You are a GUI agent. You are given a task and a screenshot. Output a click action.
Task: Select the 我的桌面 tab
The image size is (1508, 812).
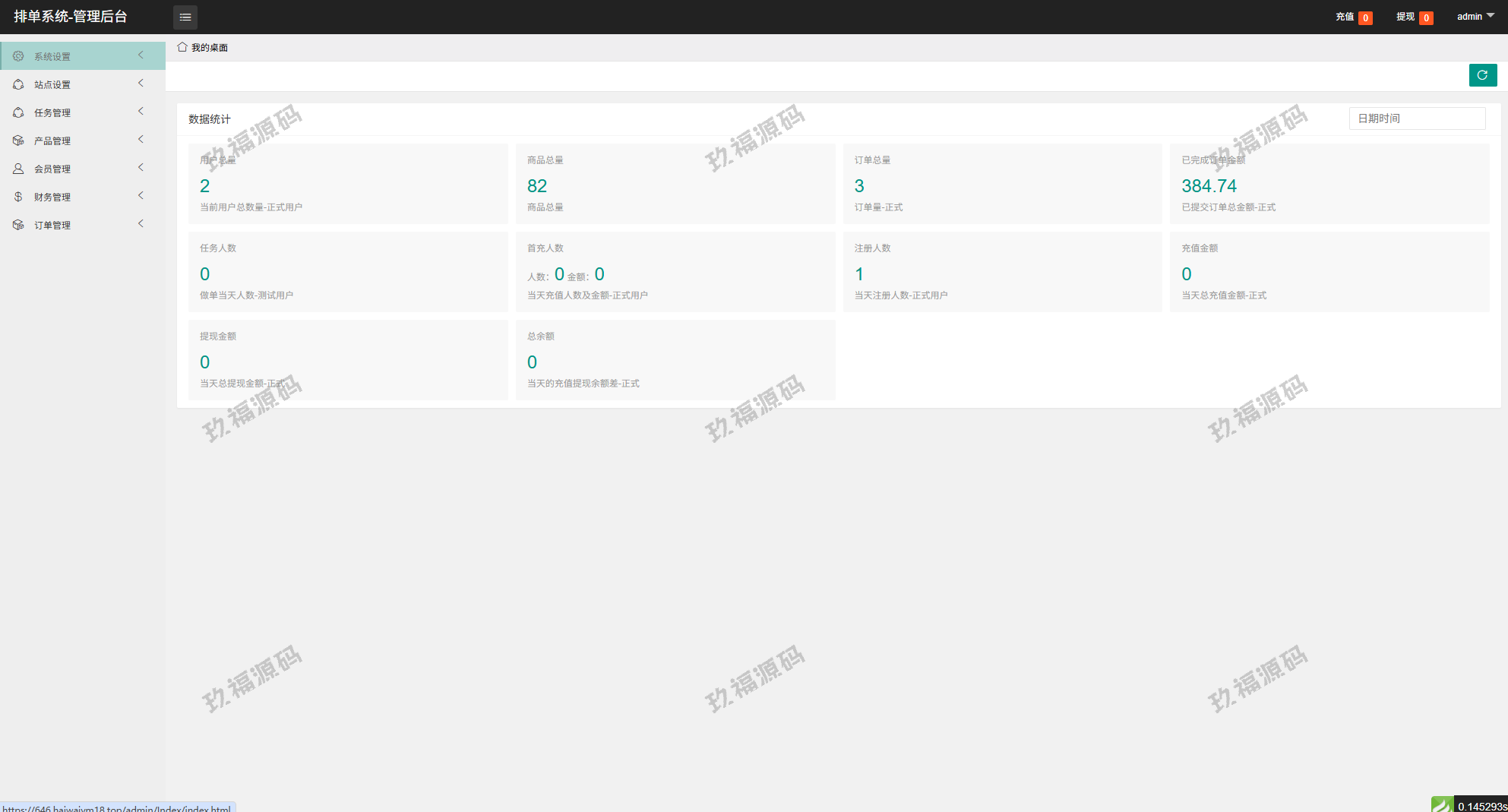click(209, 48)
